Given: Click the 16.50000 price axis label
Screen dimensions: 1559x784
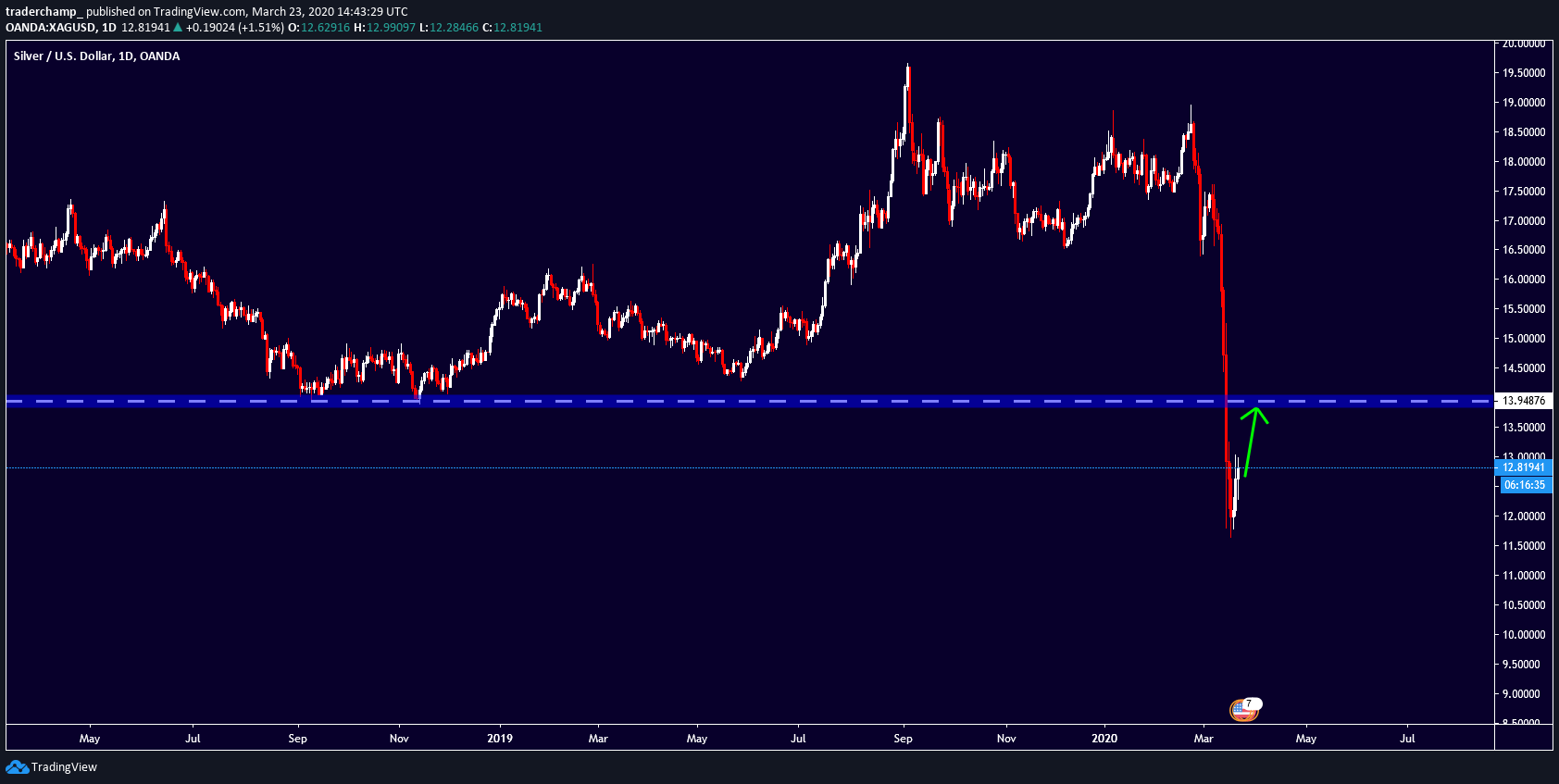Looking at the screenshot, I should (x=1524, y=250).
